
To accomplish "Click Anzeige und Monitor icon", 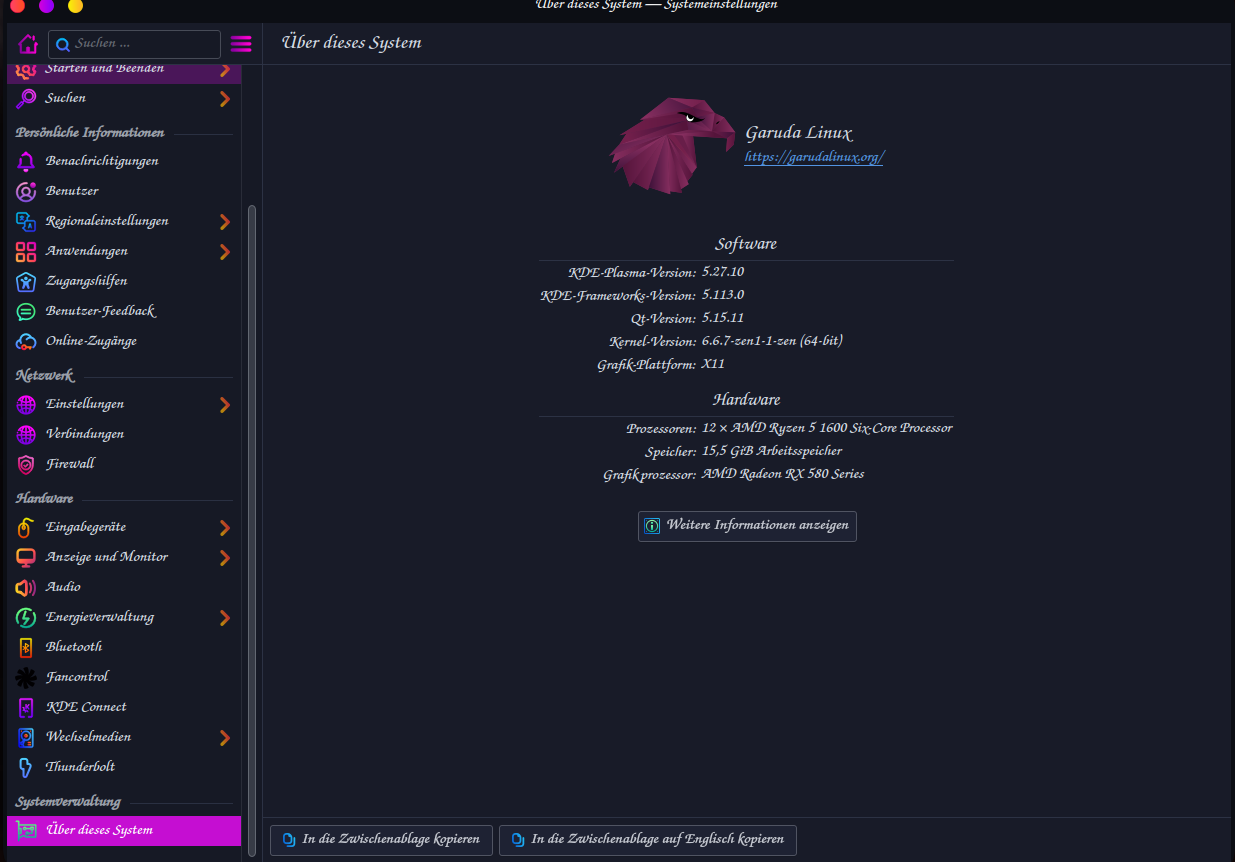I will point(26,557).
